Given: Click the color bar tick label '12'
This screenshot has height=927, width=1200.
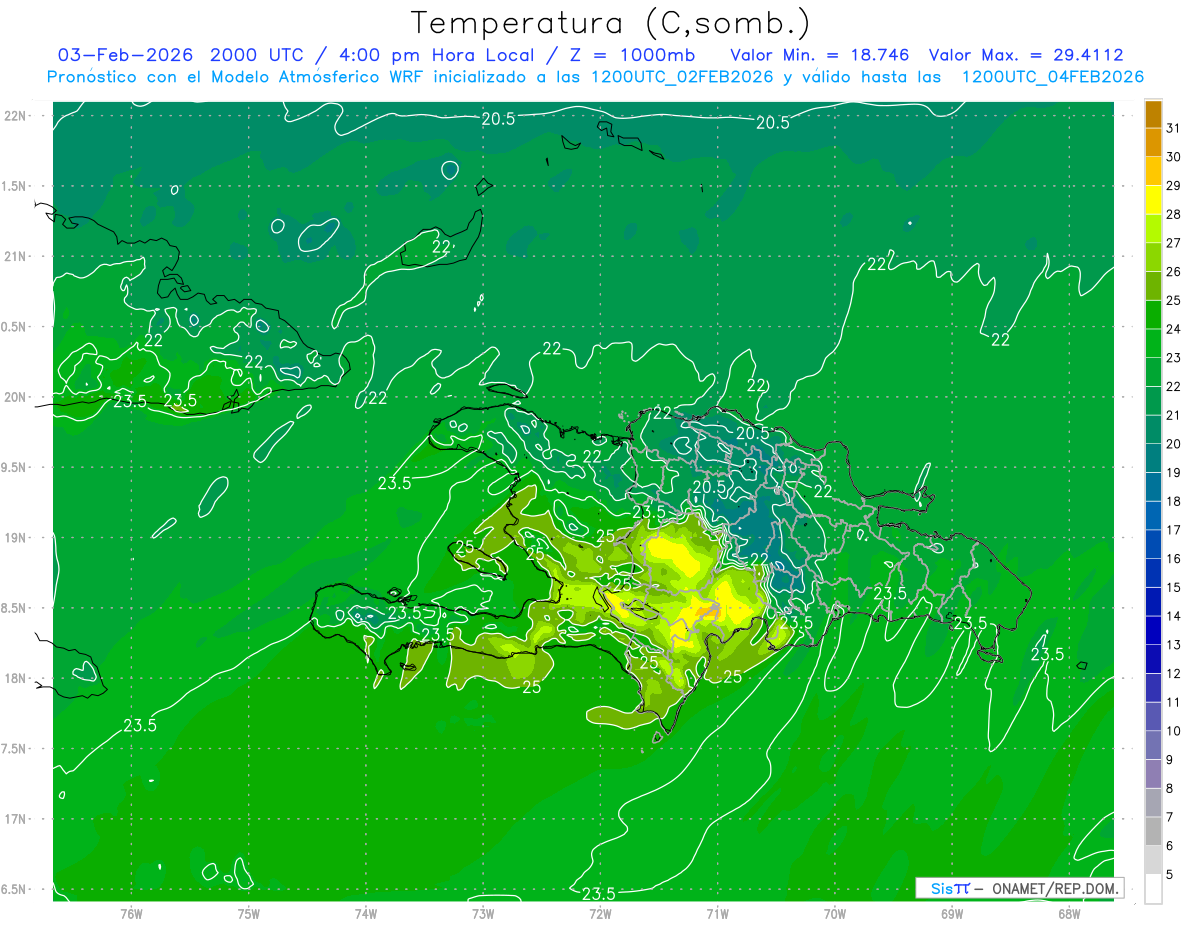Looking at the screenshot, I should point(1174,673).
